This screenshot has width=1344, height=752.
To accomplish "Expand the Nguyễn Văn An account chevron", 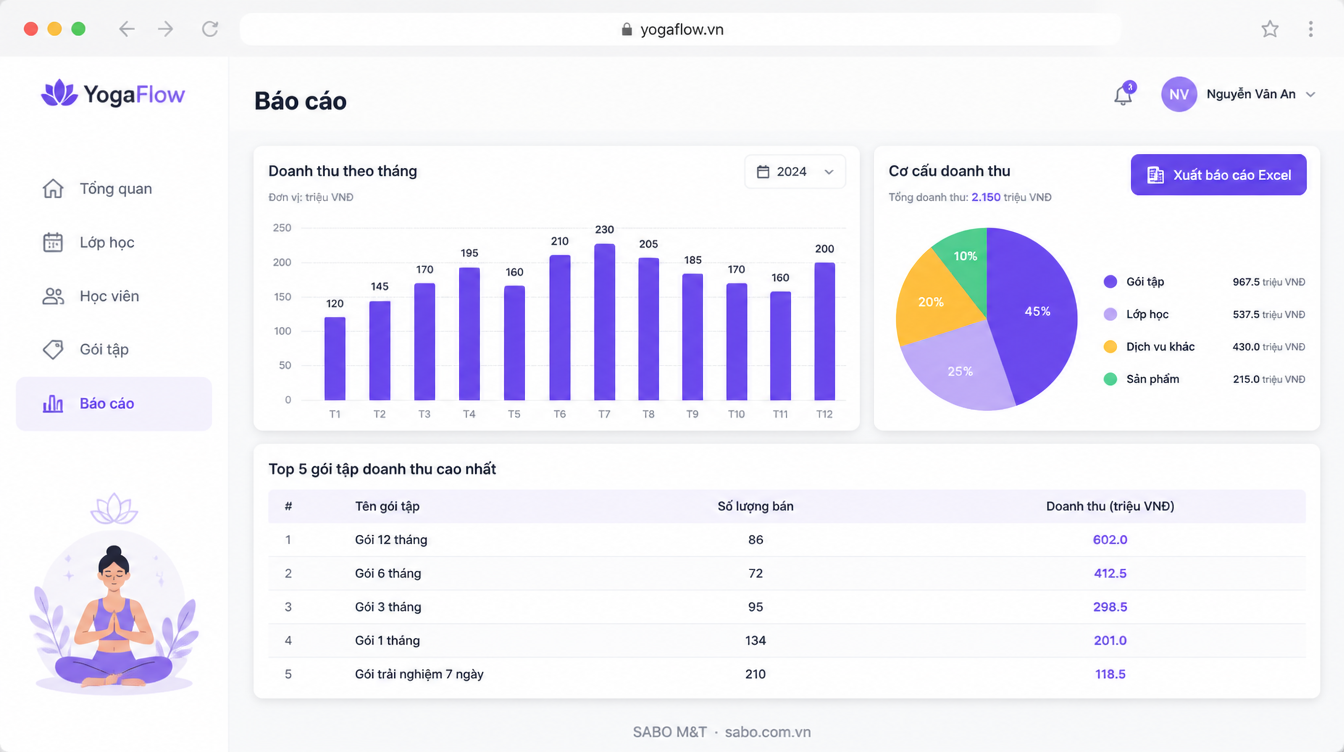I will point(1311,94).
